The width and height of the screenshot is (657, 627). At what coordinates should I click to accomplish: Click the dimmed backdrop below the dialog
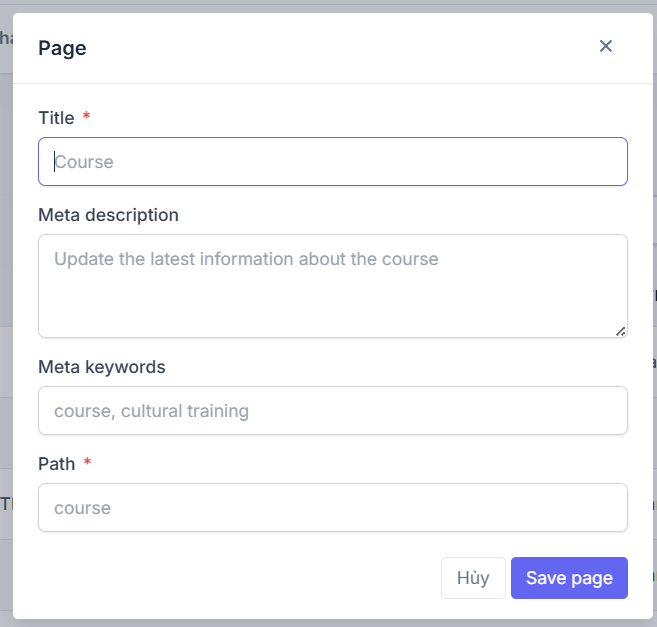328,623
